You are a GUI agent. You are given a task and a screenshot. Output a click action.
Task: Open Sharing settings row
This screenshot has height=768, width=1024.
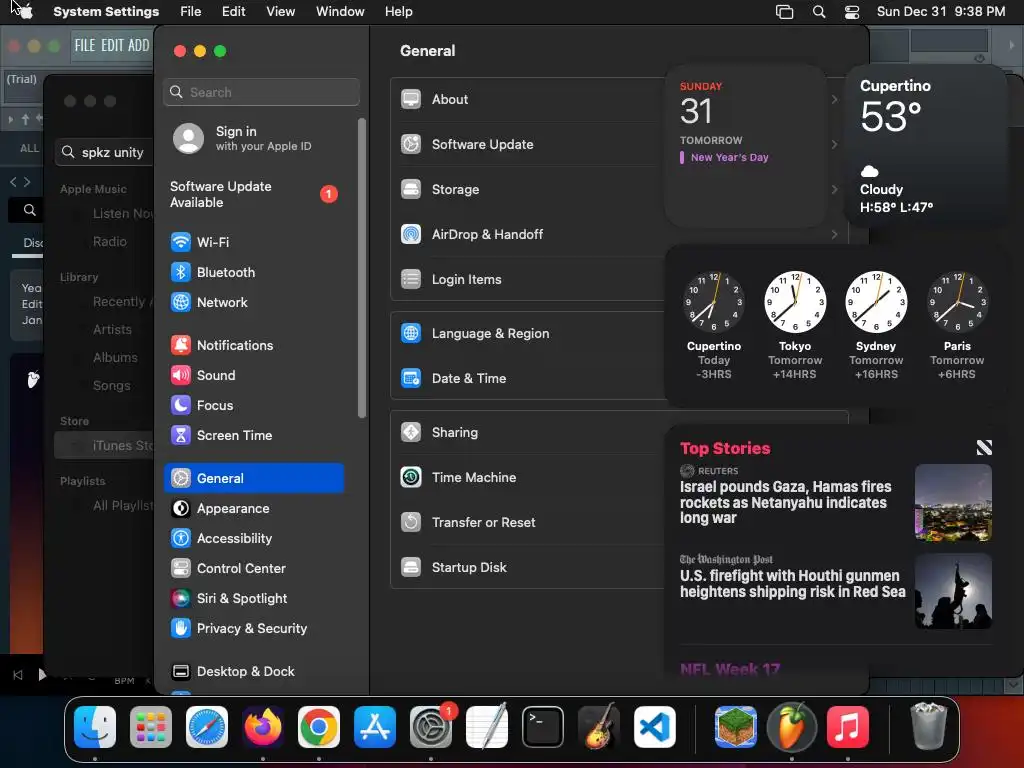528,433
